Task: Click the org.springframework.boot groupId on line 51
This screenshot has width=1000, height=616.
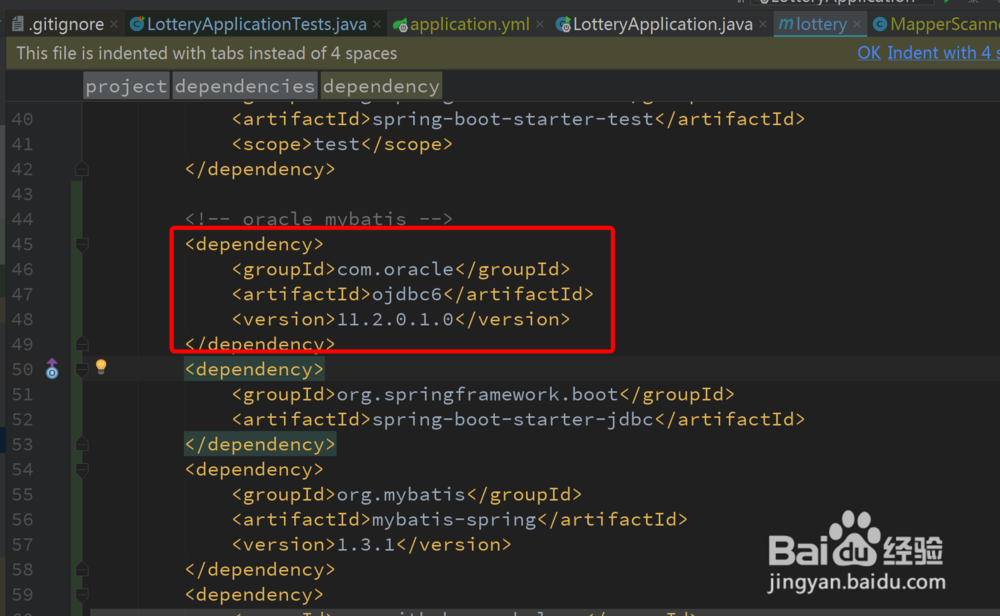Action: [478, 395]
